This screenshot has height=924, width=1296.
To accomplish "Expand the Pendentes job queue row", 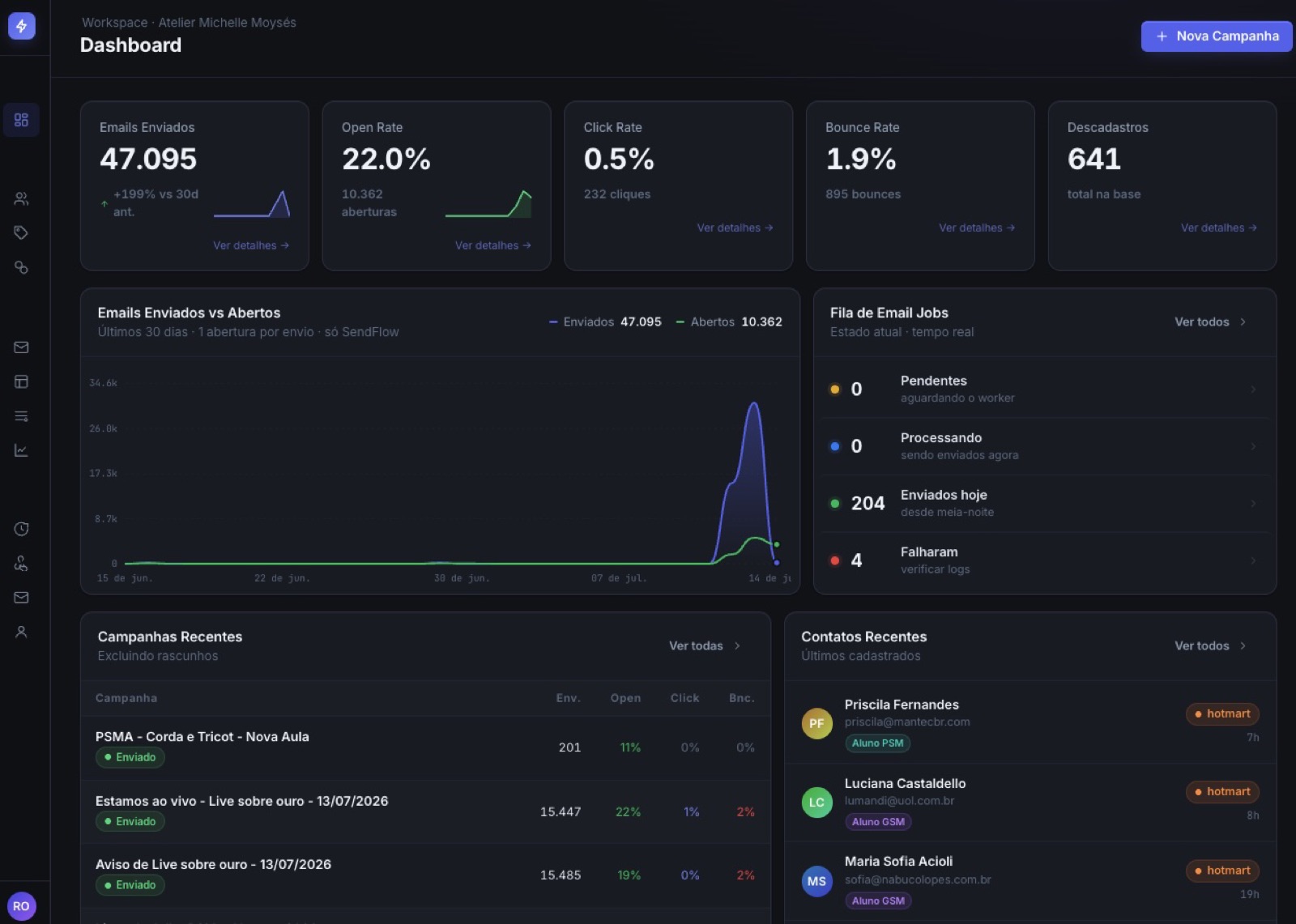I will coord(1045,389).
